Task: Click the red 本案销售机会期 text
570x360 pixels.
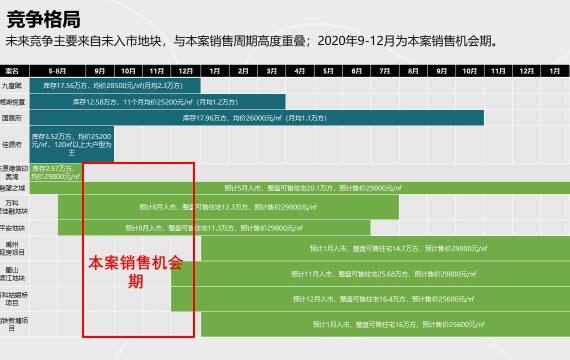Action: coord(136,272)
